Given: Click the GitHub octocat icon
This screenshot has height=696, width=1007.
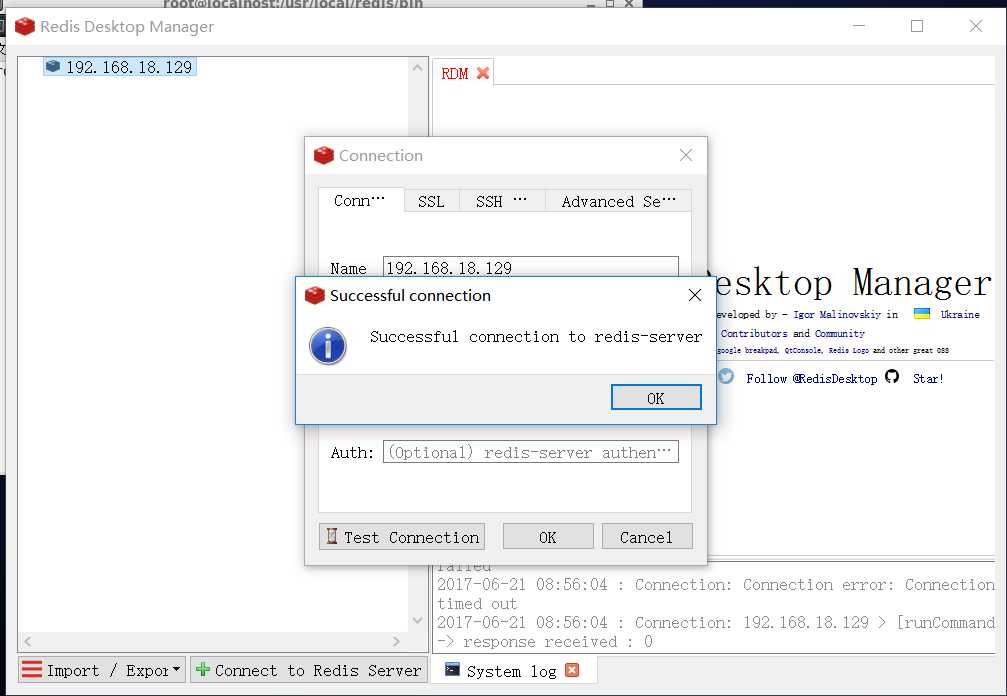Looking at the screenshot, I should [892, 376].
